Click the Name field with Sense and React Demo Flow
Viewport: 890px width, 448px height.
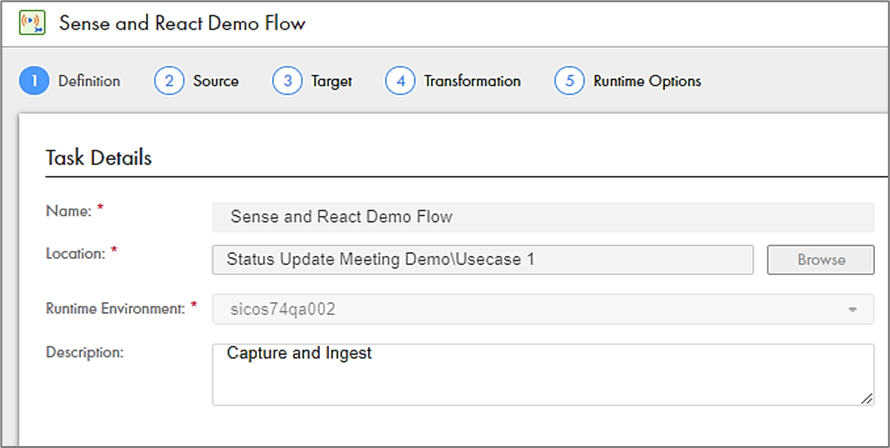click(543, 216)
